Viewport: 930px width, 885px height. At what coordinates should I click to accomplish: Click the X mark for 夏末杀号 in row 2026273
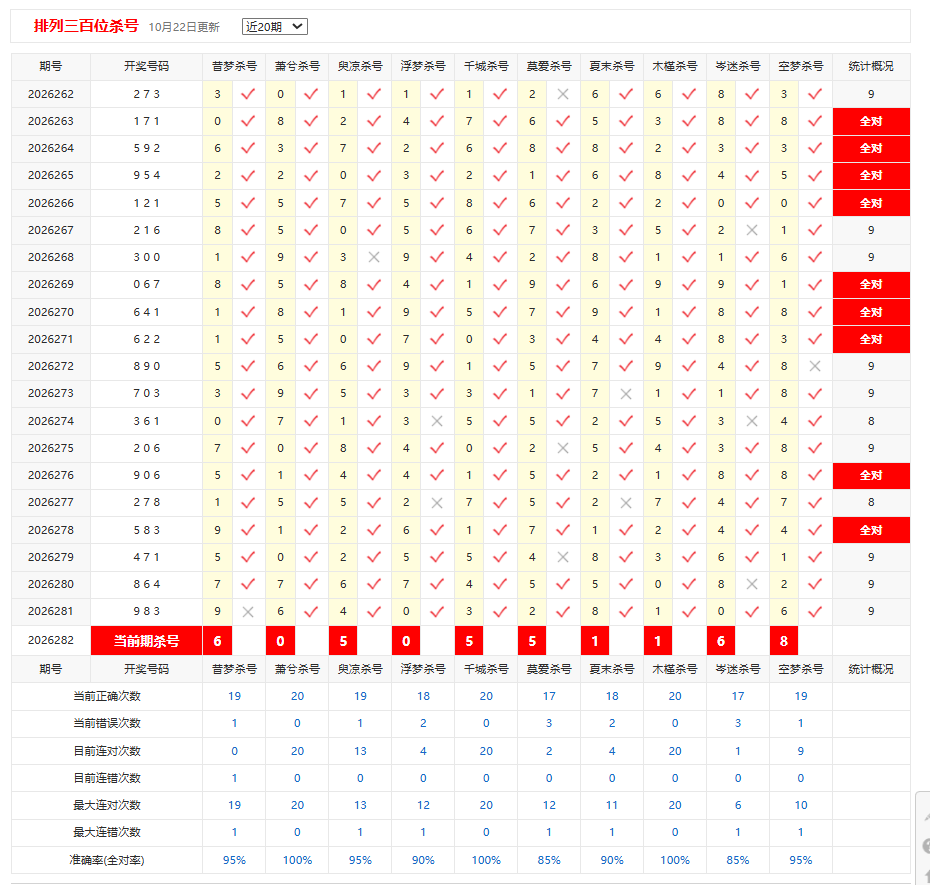click(x=626, y=394)
